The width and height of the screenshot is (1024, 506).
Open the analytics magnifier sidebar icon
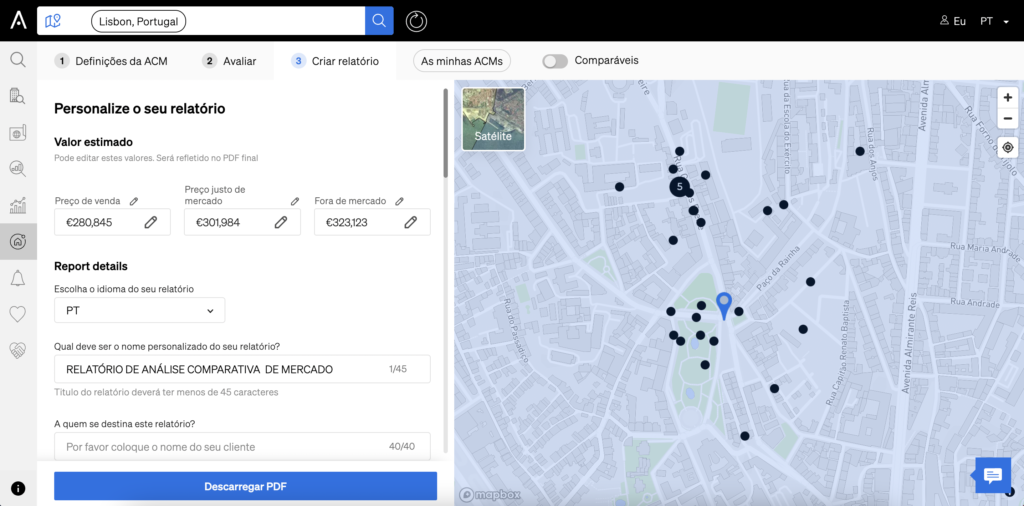coord(18,169)
